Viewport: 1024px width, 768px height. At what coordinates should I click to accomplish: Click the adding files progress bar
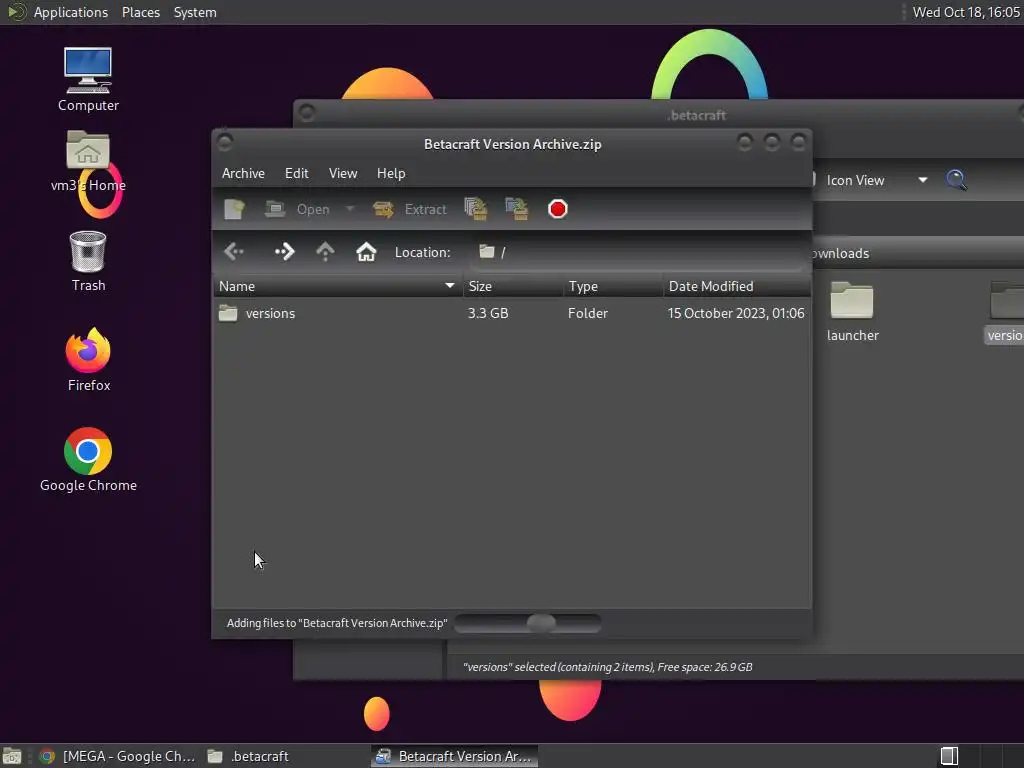(528, 623)
